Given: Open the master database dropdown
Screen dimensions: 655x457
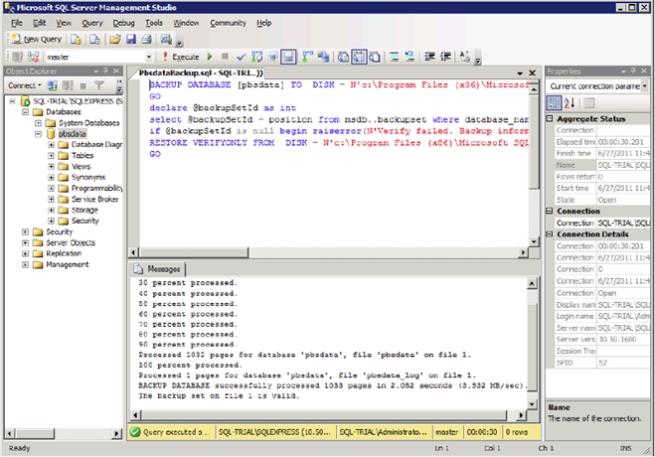Looking at the screenshot, I should (149, 58).
